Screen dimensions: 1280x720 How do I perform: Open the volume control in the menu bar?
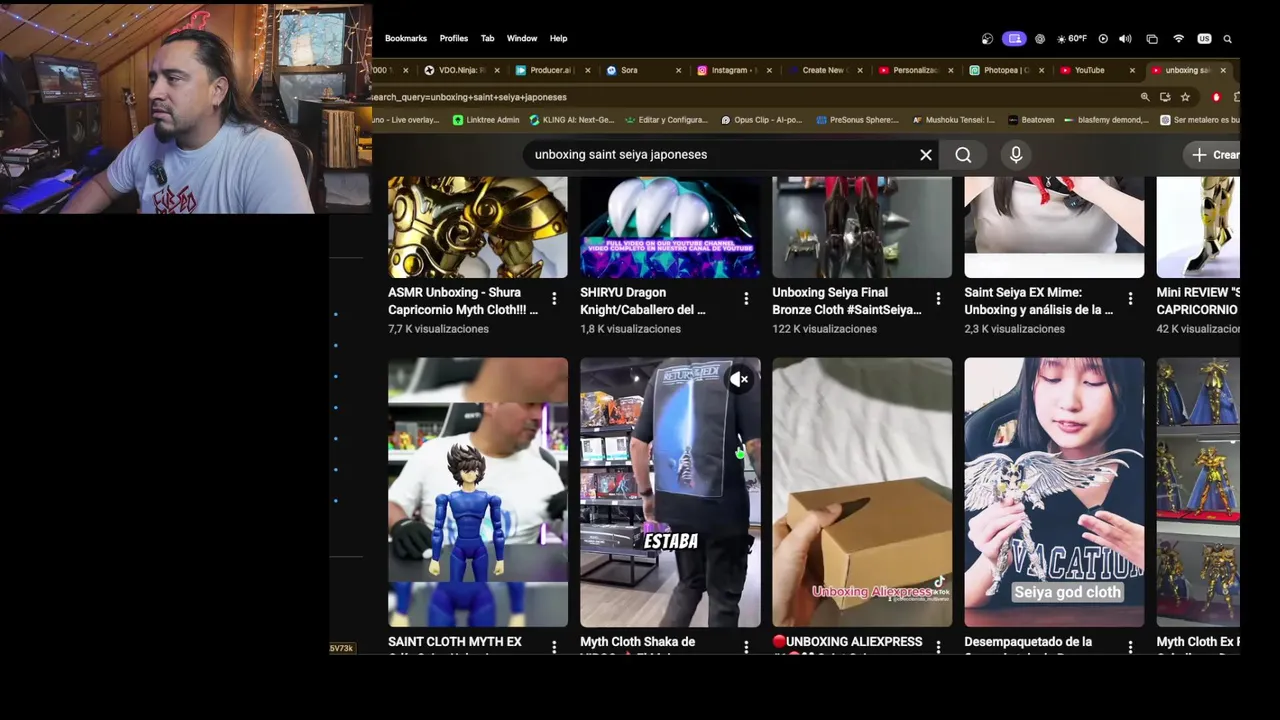click(1126, 39)
